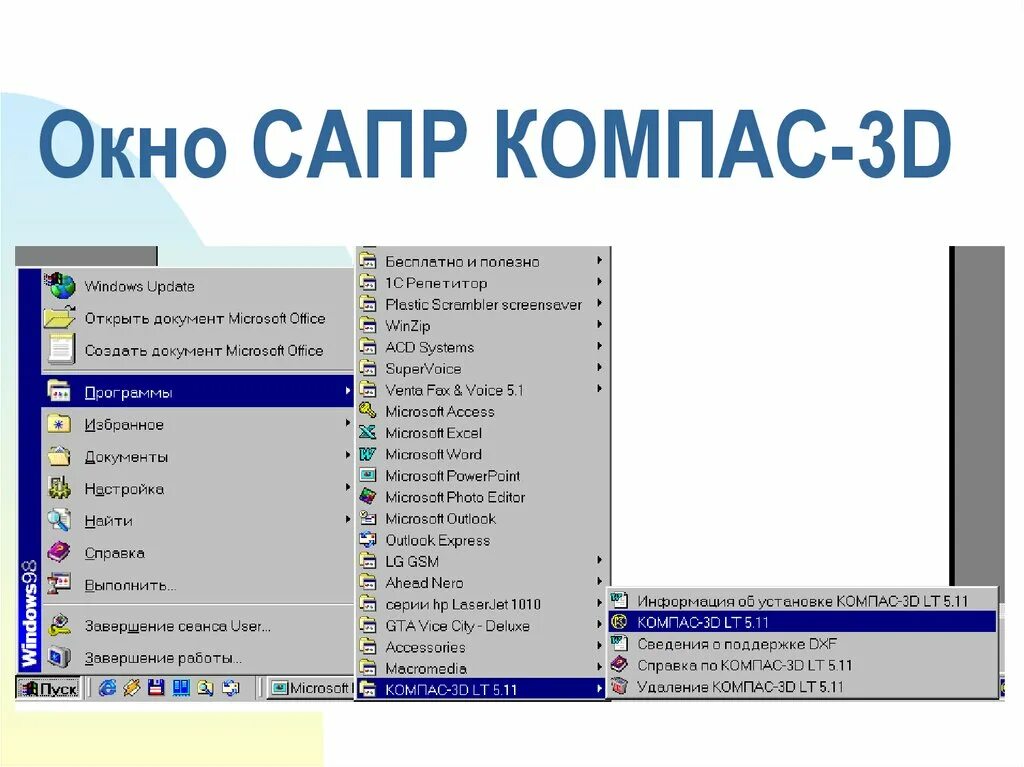The height and width of the screenshot is (767, 1024).
Task: Expand the WinZip submenu
Action: [x=481, y=325]
